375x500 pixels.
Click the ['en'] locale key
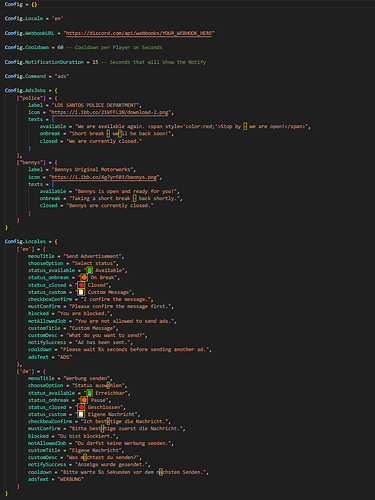coord(25,249)
